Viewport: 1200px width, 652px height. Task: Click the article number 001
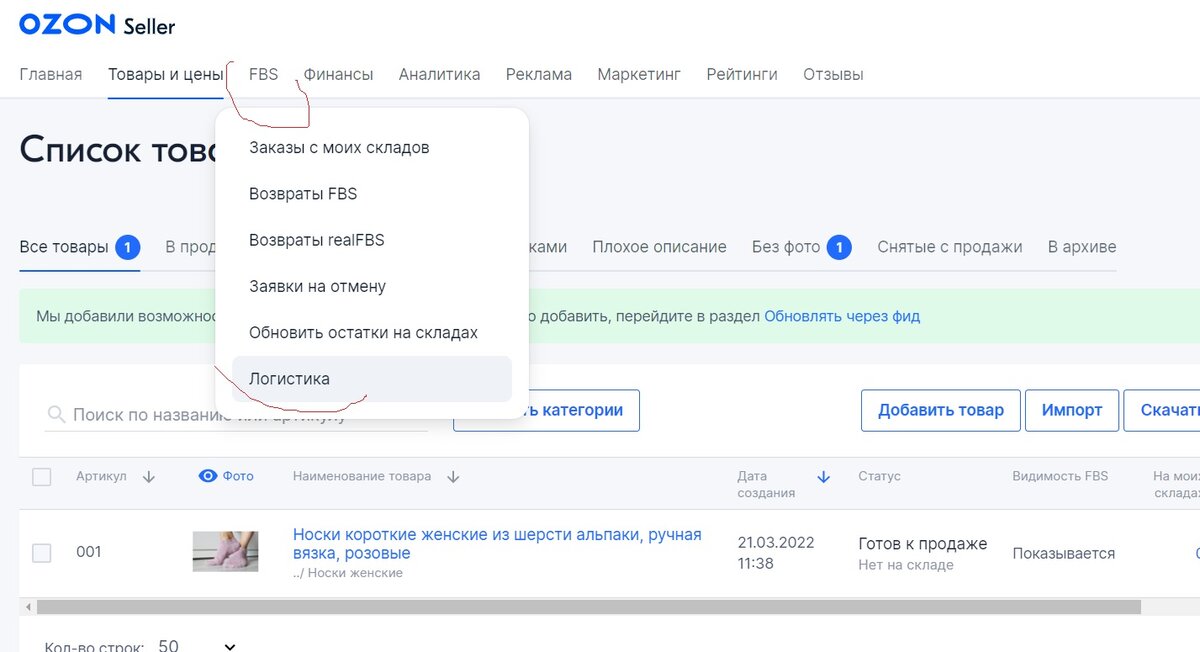pos(89,552)
